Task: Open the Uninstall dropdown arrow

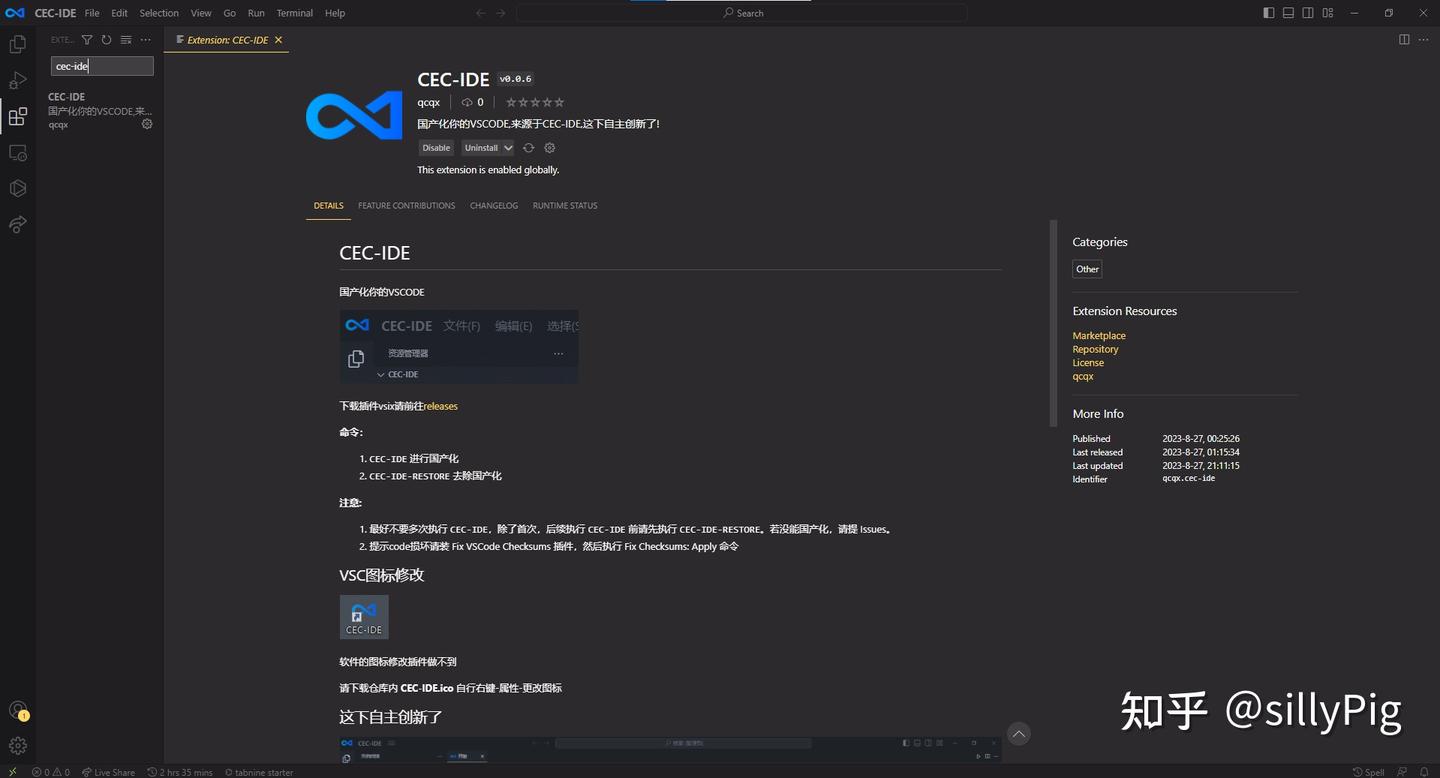Action: [x=506, y=147]
